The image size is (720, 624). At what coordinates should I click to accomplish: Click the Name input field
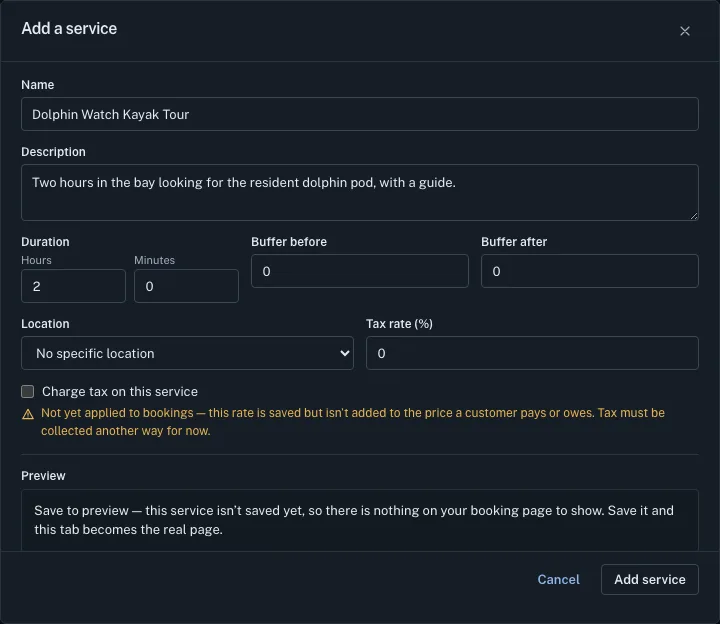360,114
